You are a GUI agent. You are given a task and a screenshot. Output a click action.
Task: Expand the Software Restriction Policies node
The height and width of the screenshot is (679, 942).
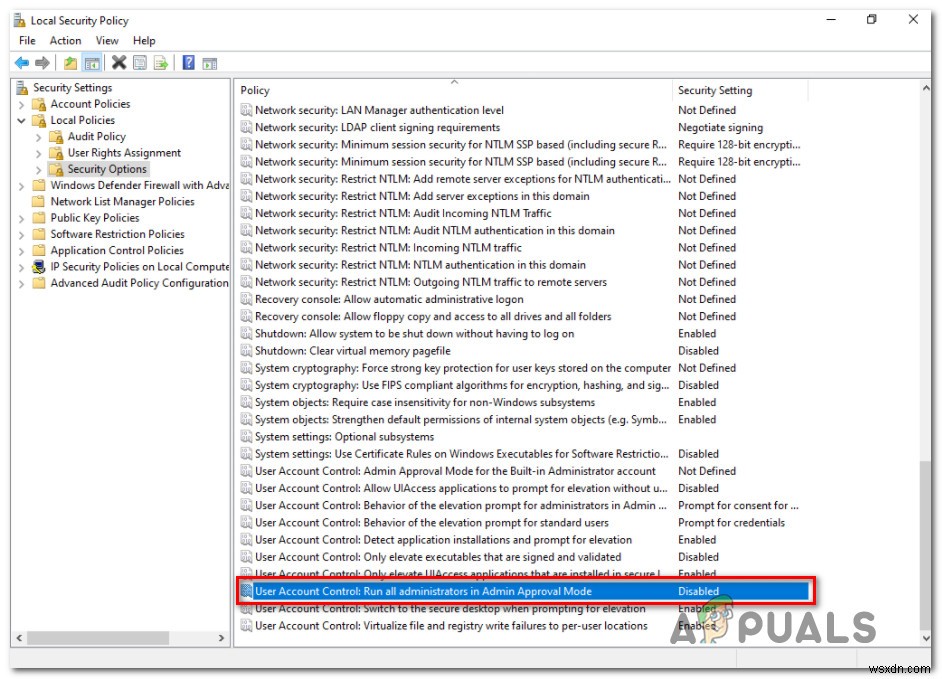pyautogui.click(x=22, y=234)
